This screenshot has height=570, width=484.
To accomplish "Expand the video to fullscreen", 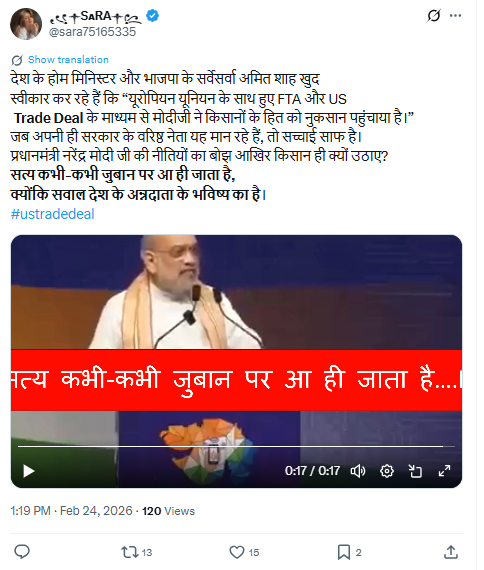I will (x=444, y=471).
